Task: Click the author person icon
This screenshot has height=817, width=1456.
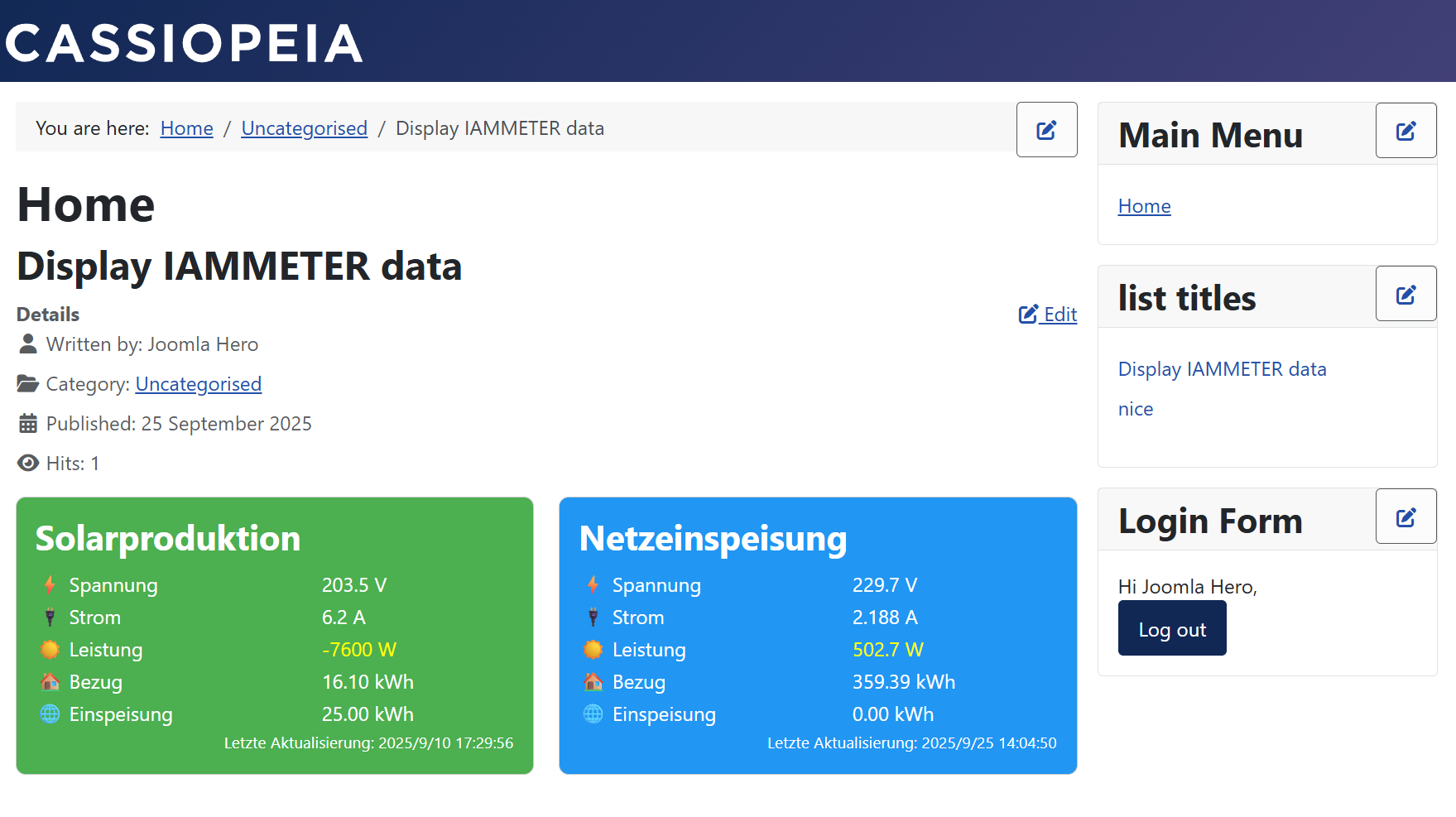Action: pyautogui.click(x=28, y=344)
